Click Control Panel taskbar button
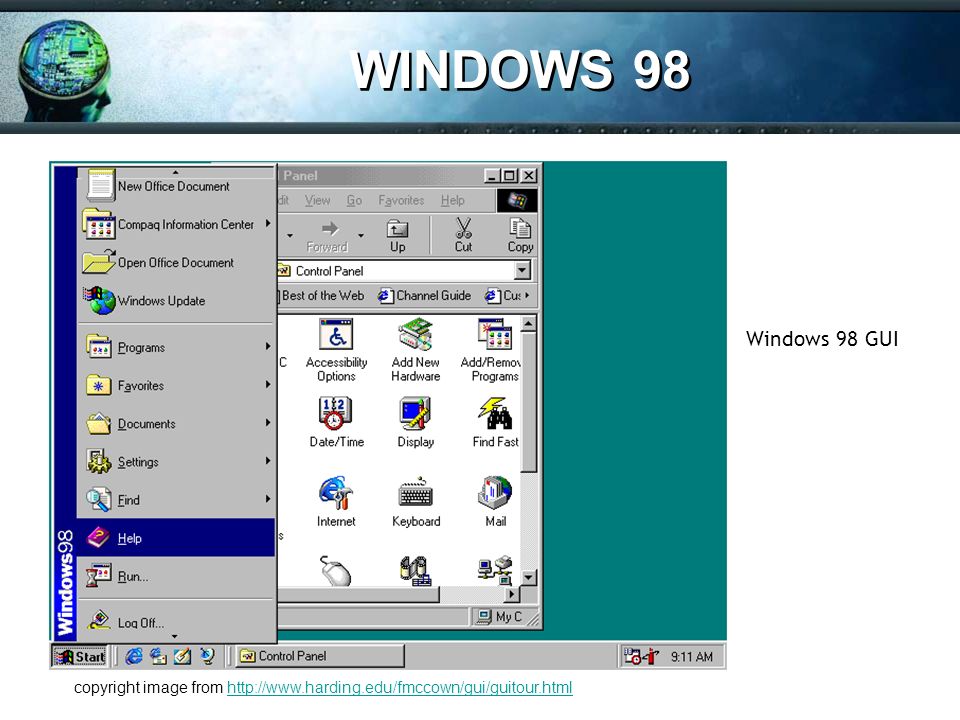 (x=320, y=656)
